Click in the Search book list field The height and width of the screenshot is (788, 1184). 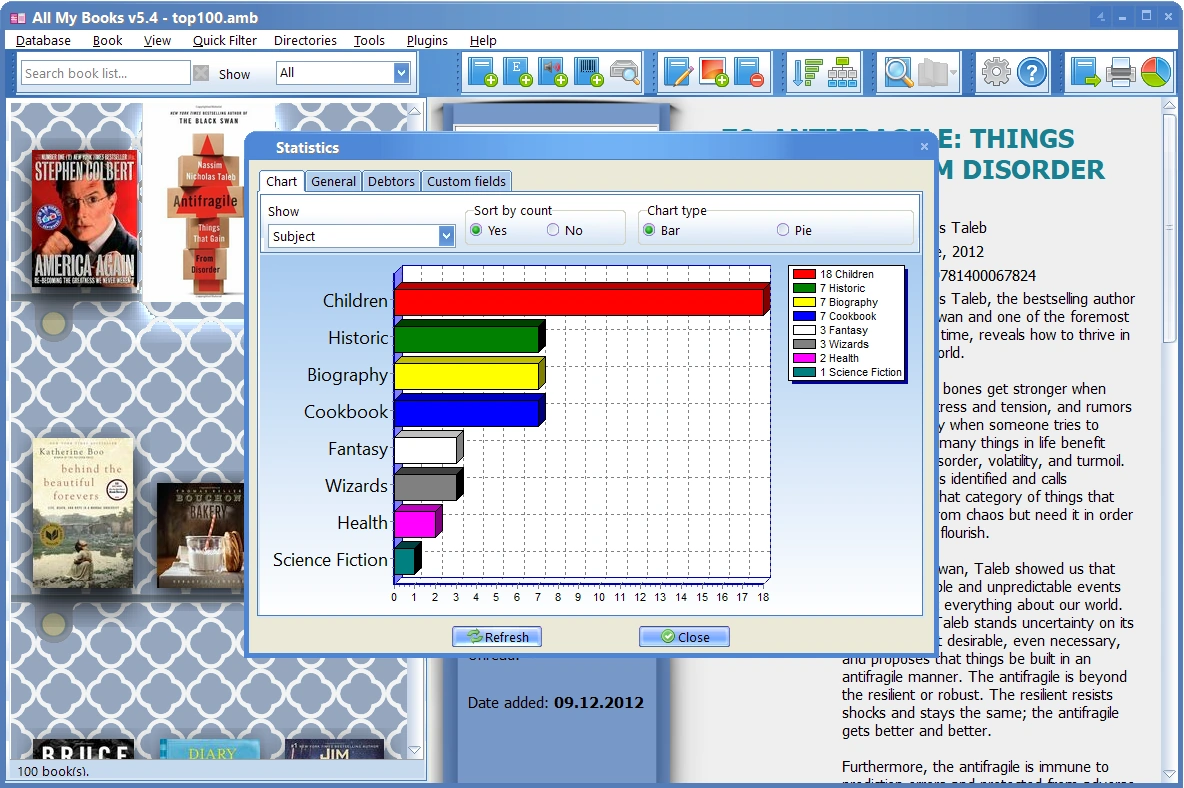(105, 73)
